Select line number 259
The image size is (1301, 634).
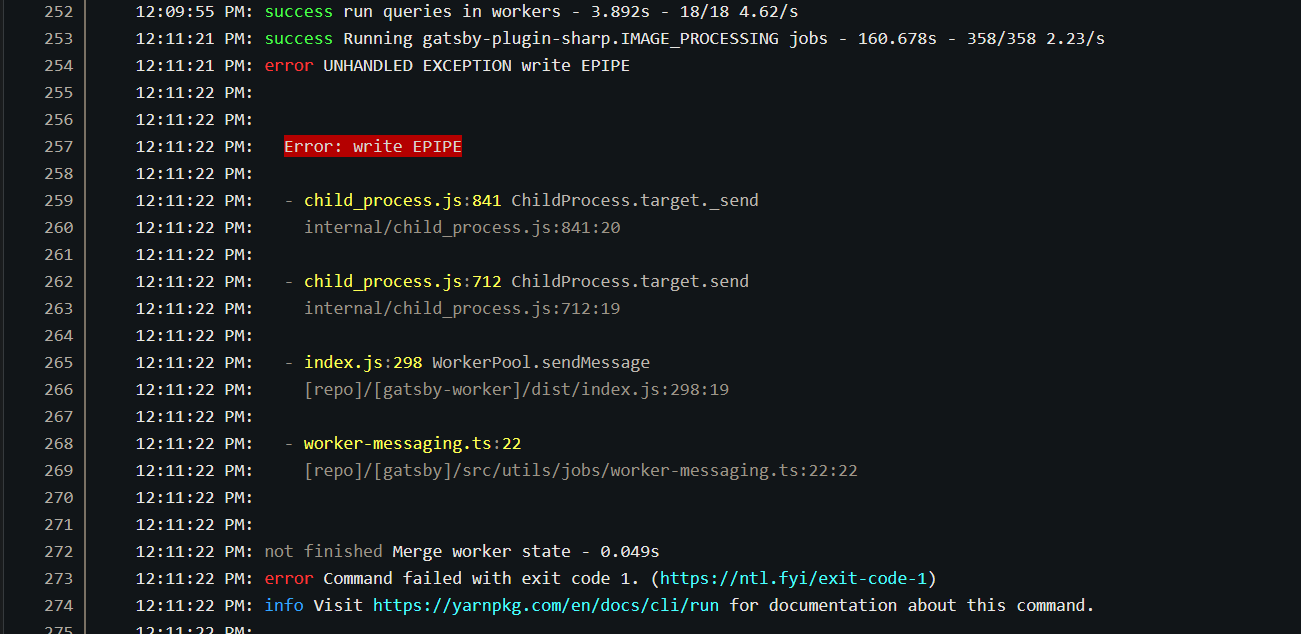coord(59,201)
